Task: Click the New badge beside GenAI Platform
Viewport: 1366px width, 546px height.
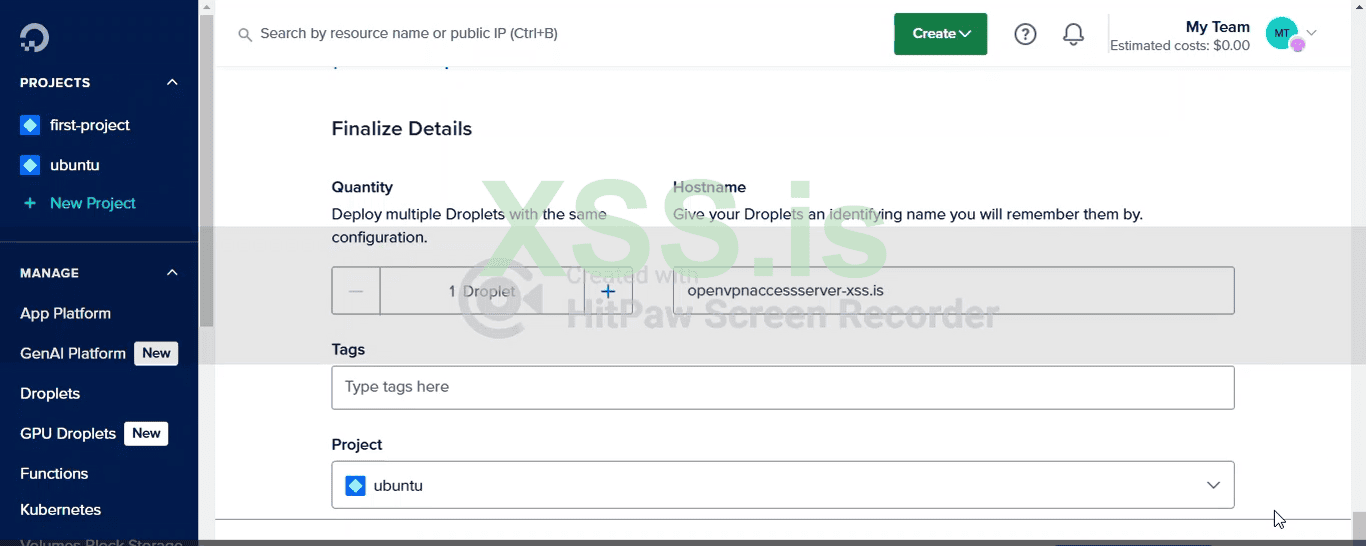Action: tap(156, 353)
